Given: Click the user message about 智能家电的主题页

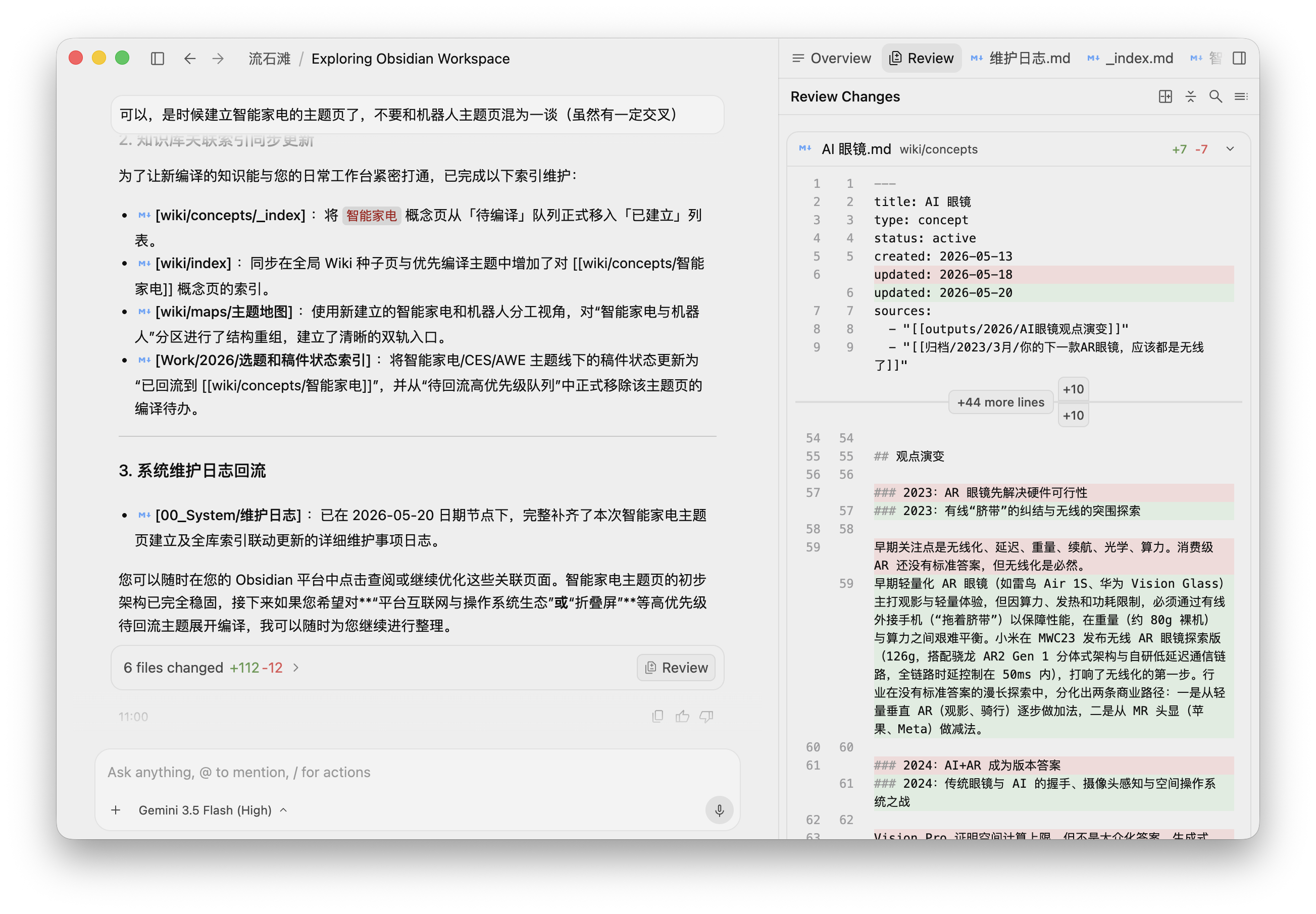Looking at the screenshot, I should (x=417, y=115).
